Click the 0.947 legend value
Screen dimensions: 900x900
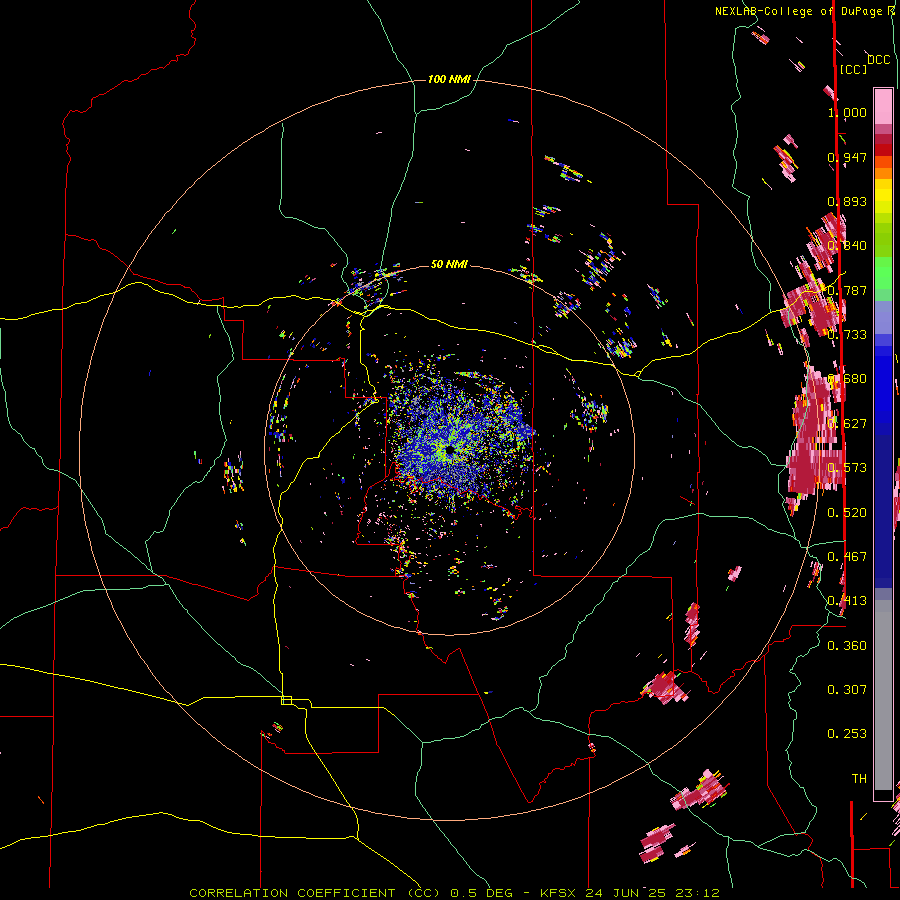point(847,157)
